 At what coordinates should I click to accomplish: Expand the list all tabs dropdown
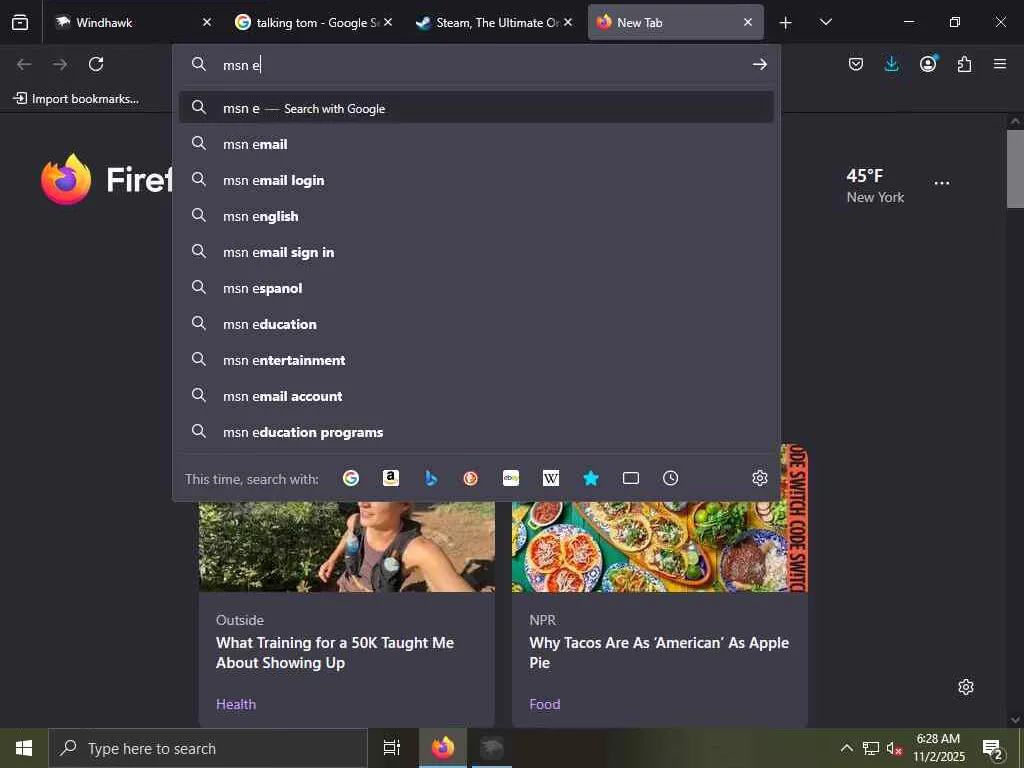coord(825,22)
